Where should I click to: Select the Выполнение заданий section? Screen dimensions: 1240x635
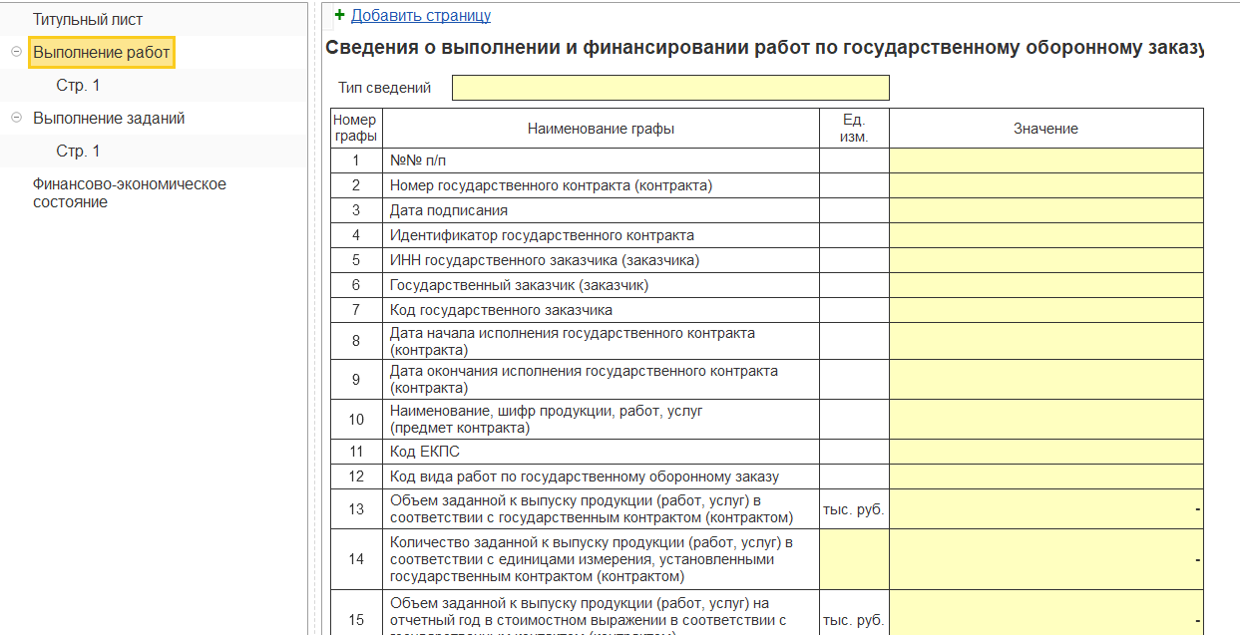click(x=109, y=118)
